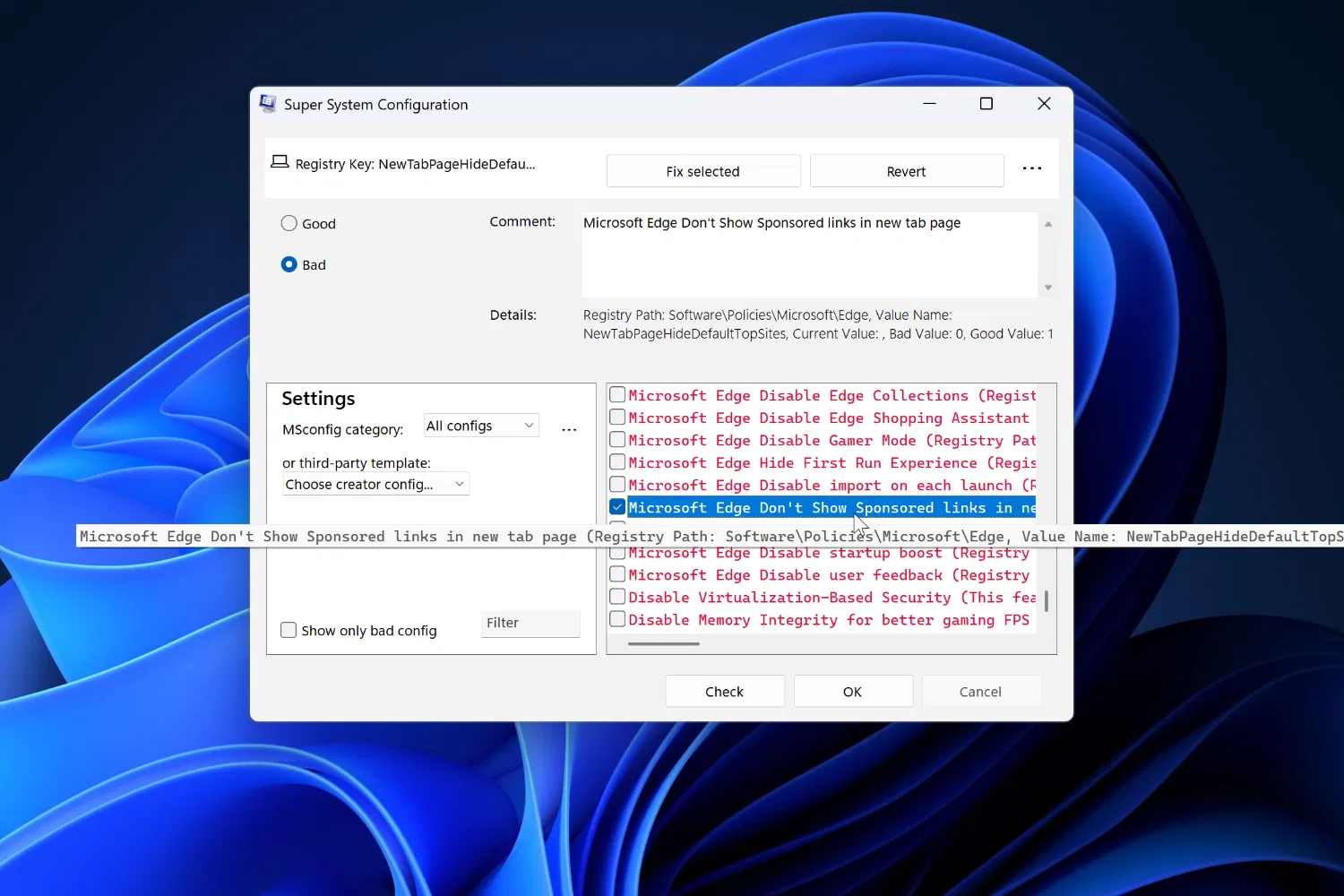The width and height of the screenshot is (1344, 896).
Task: Select the 'Disable import on each launch' row
Action: pyautogui.click(x=831, y=485)
